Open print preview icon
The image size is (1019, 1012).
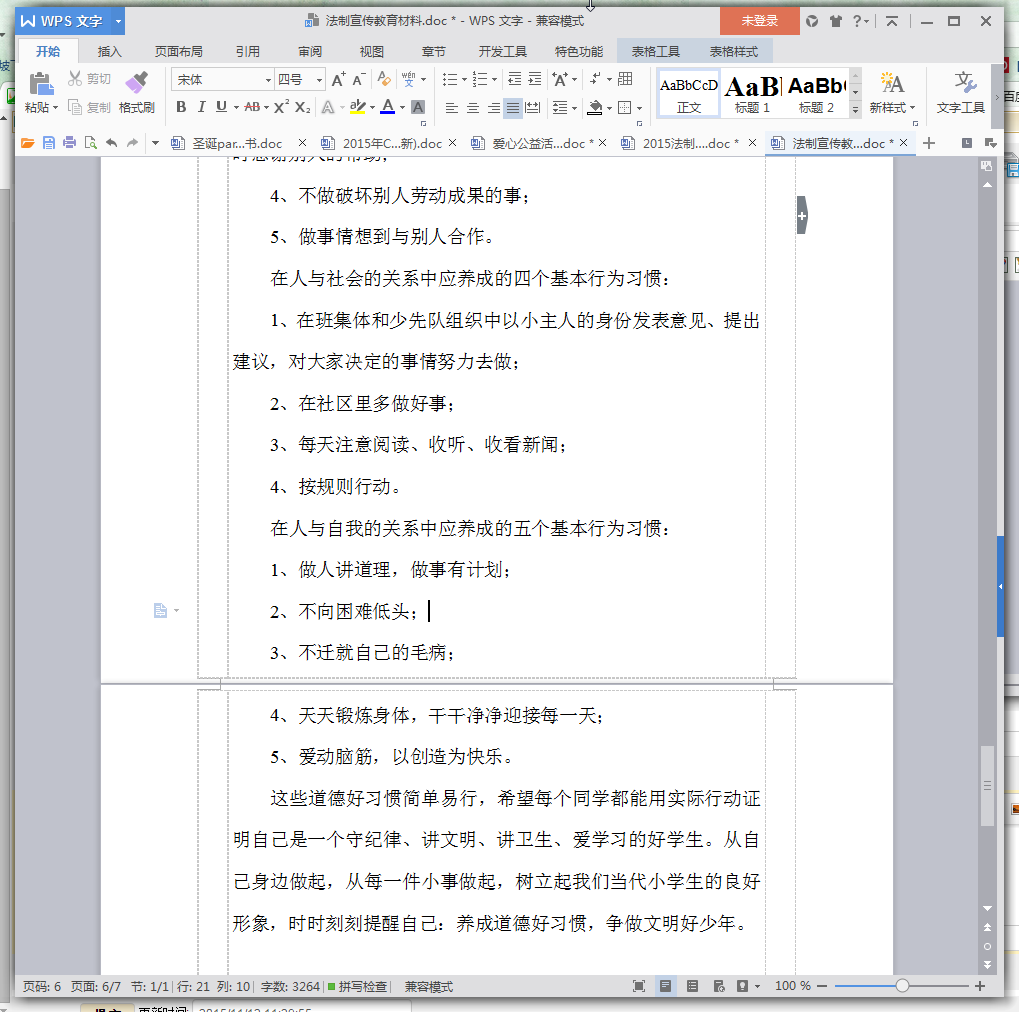tap(90, 143)
